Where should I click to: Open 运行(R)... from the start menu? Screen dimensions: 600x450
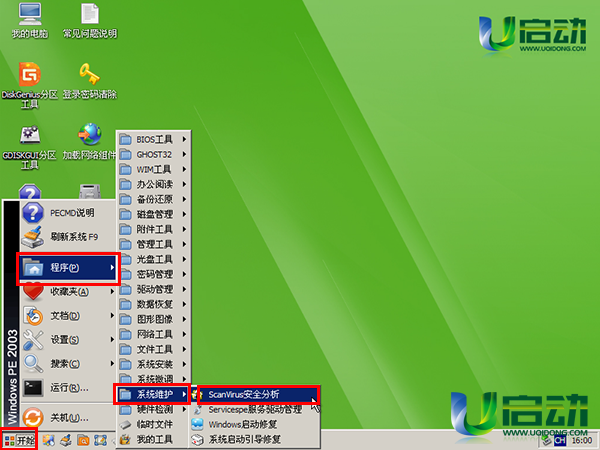68,388
